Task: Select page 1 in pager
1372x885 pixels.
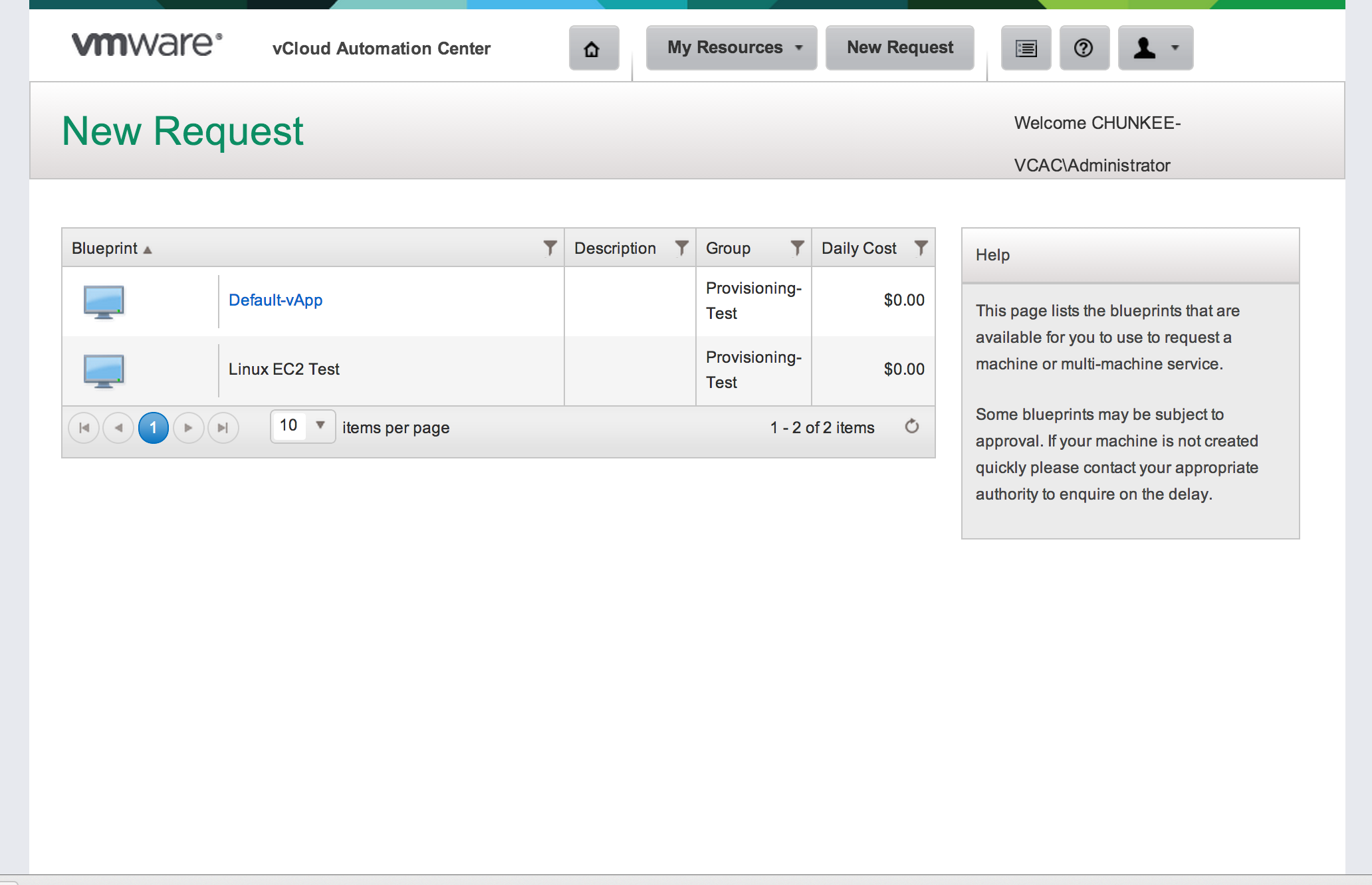Action: [x=153, y=428]
